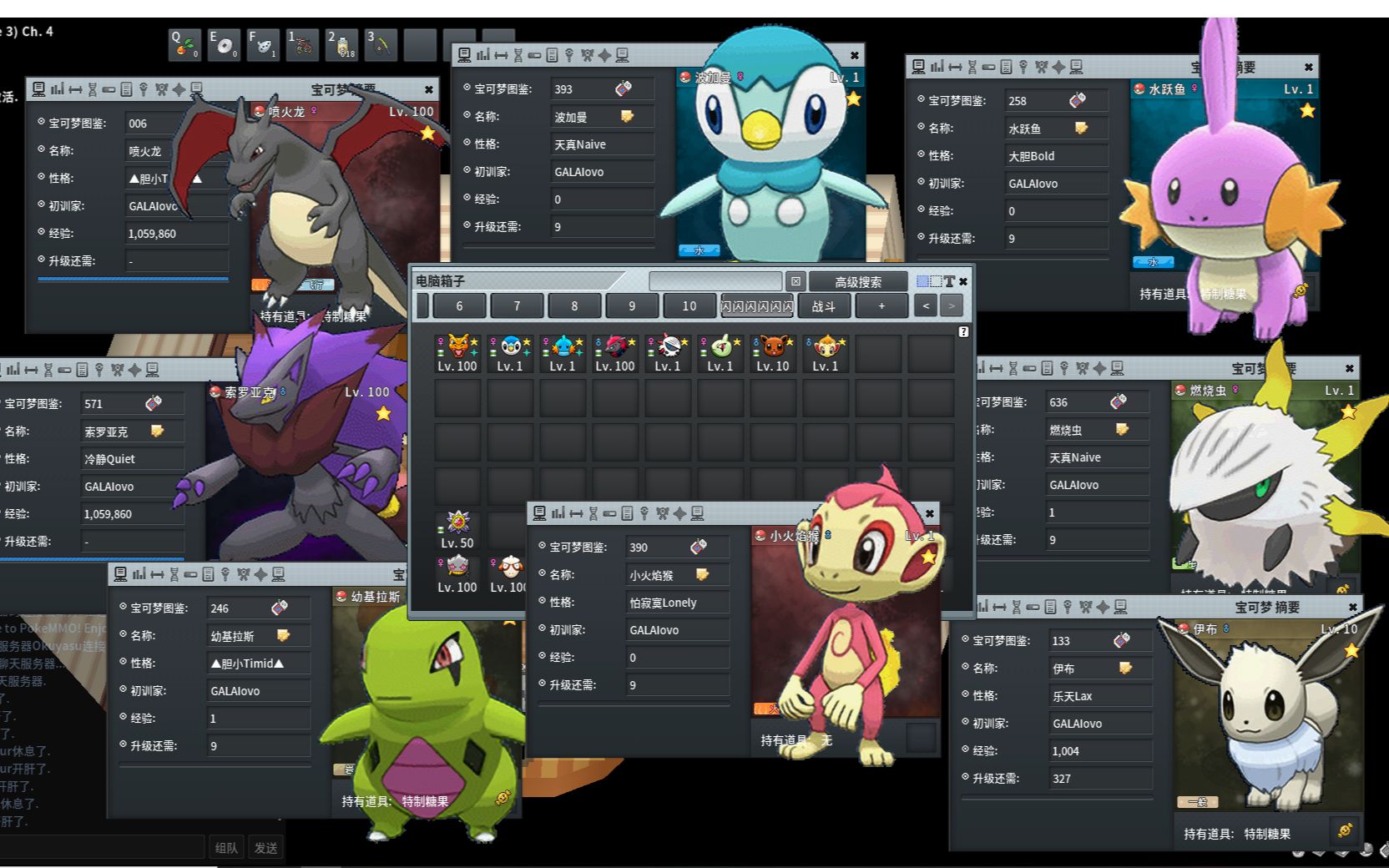The image size is (1389, 868).
Task: Open Pokédex entry icon beside 390
Action: pos(699,547)
